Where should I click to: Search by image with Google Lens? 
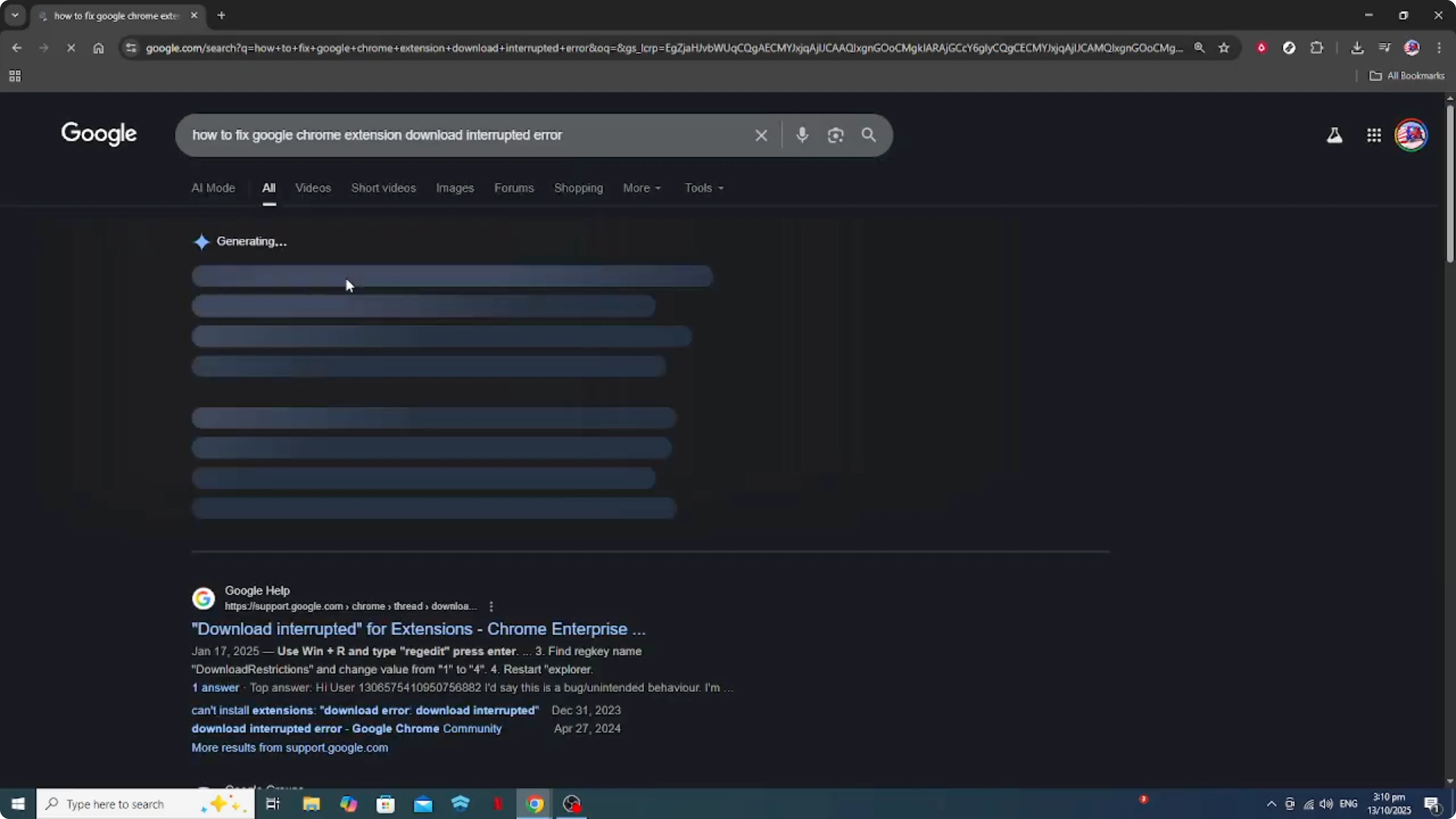tap(835, 135)
